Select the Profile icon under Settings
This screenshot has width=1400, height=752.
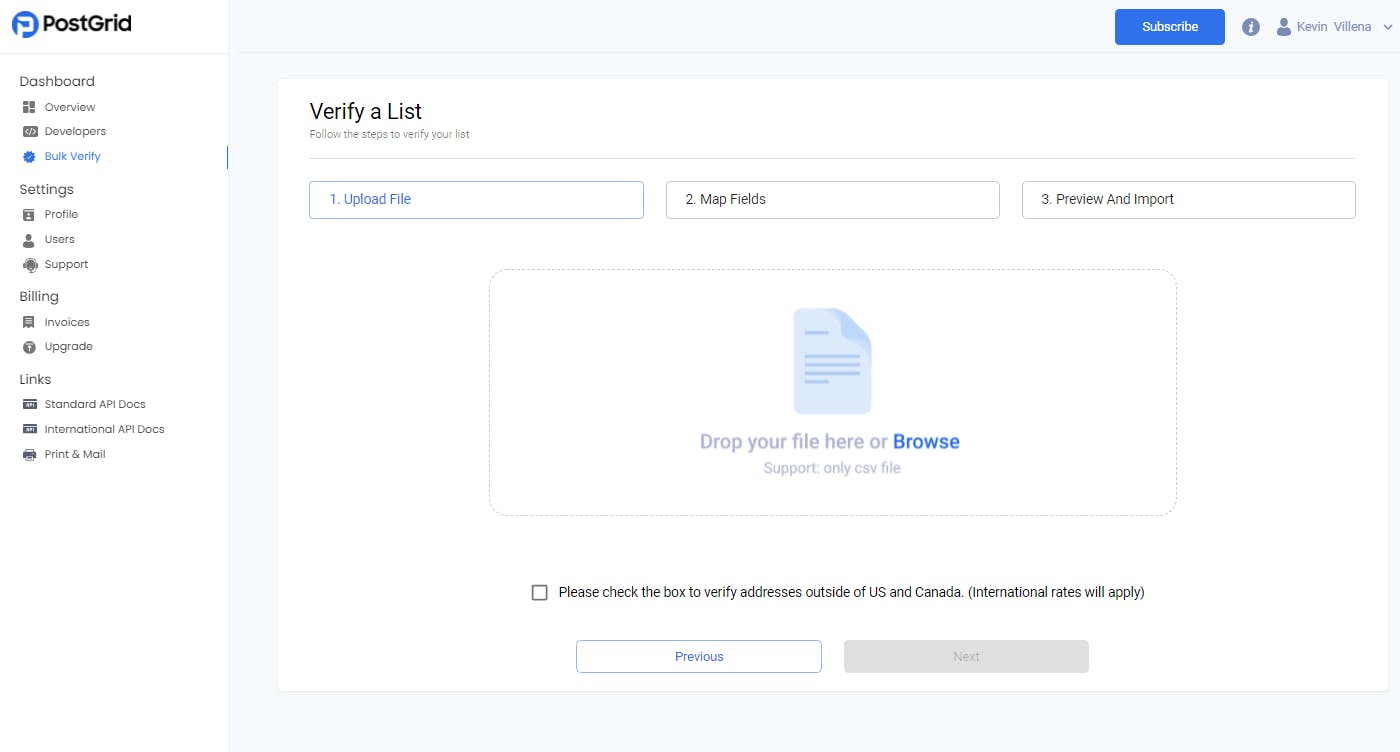point(29,214)
